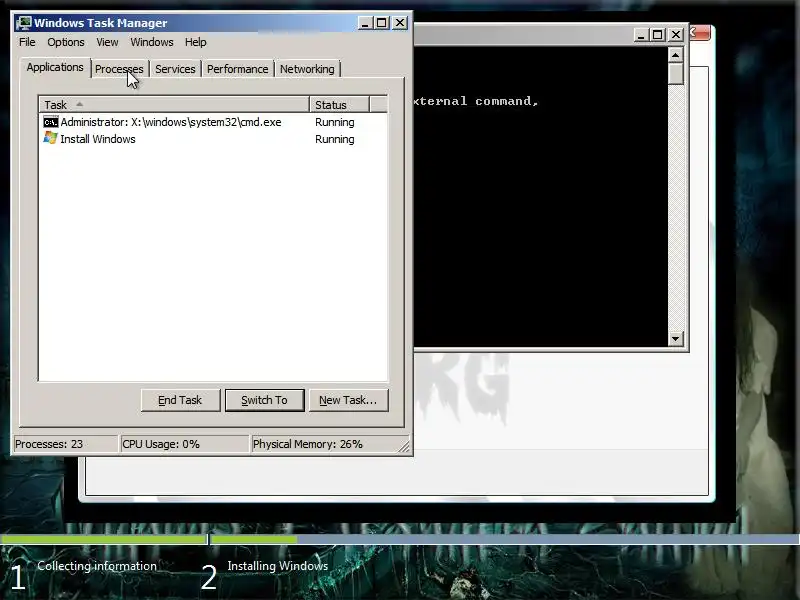Click the Switch To button
The height and width of the screenshot is (600, 800).
(264, 400)
